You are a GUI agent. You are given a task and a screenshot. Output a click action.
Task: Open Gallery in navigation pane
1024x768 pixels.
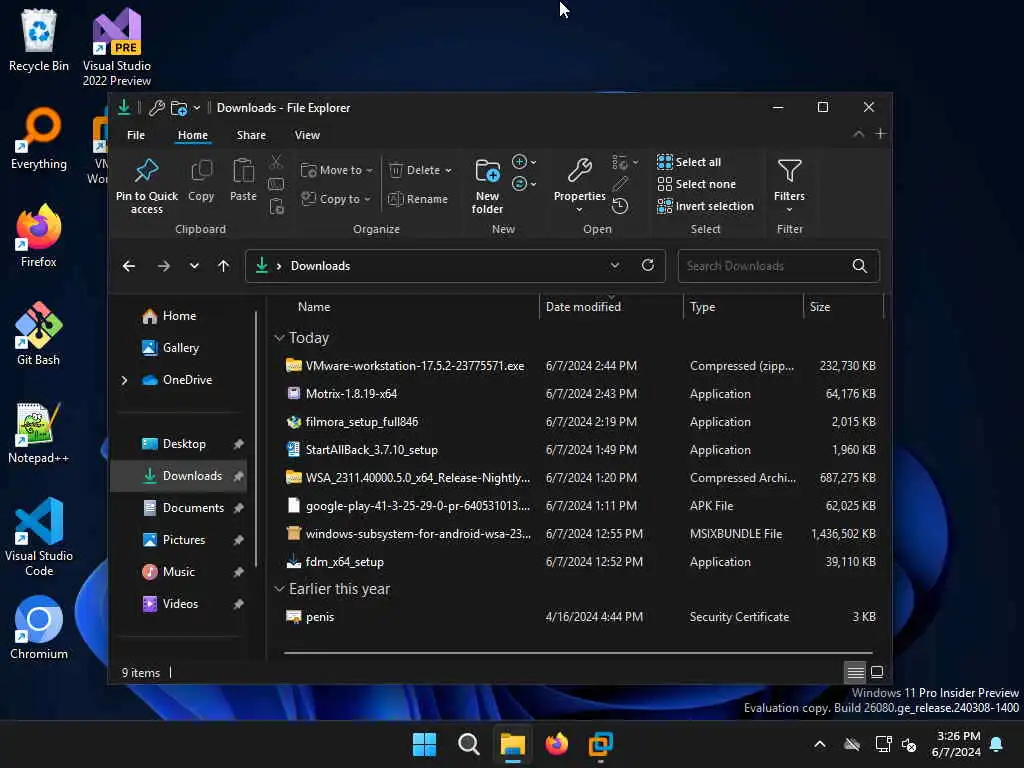coord(181,348)
